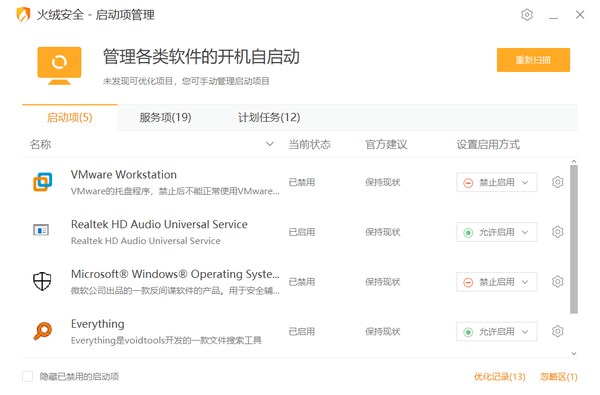This screenshot has width=600, height=395.
Task: Click 已禁用 status of Microsoft Windows row
Action: pos(302,282)
